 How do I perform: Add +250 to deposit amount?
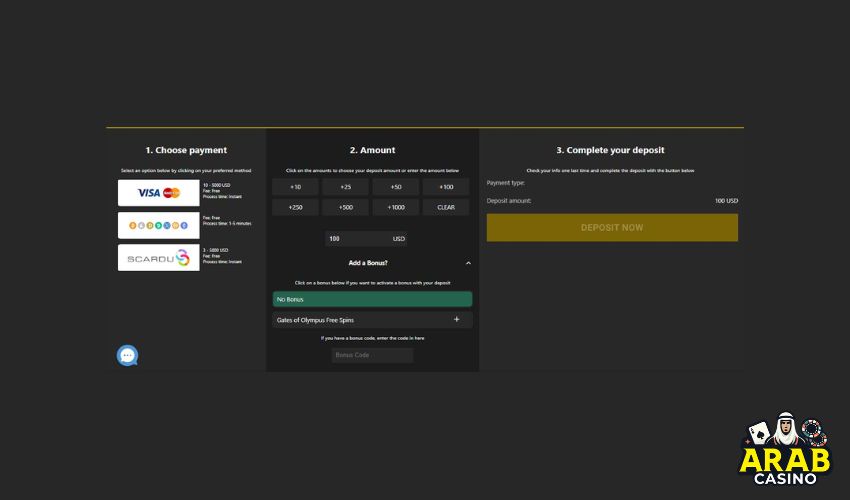coord(295,207)
